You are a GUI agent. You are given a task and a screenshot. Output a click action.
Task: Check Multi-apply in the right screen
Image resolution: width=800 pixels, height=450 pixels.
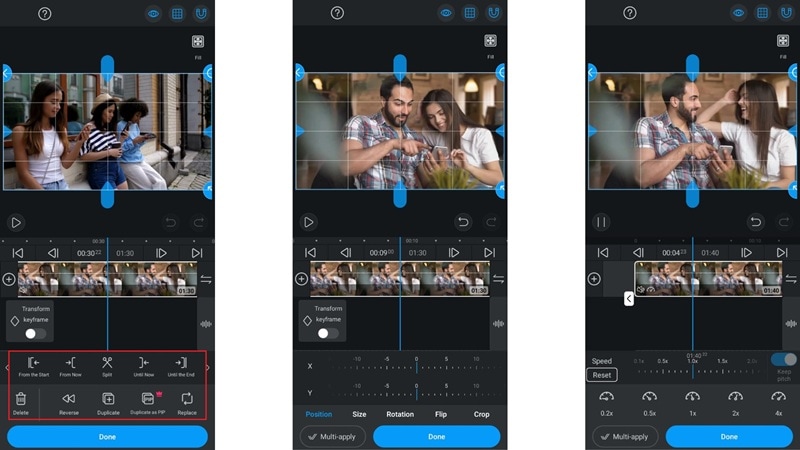click(x=625, y=437)
